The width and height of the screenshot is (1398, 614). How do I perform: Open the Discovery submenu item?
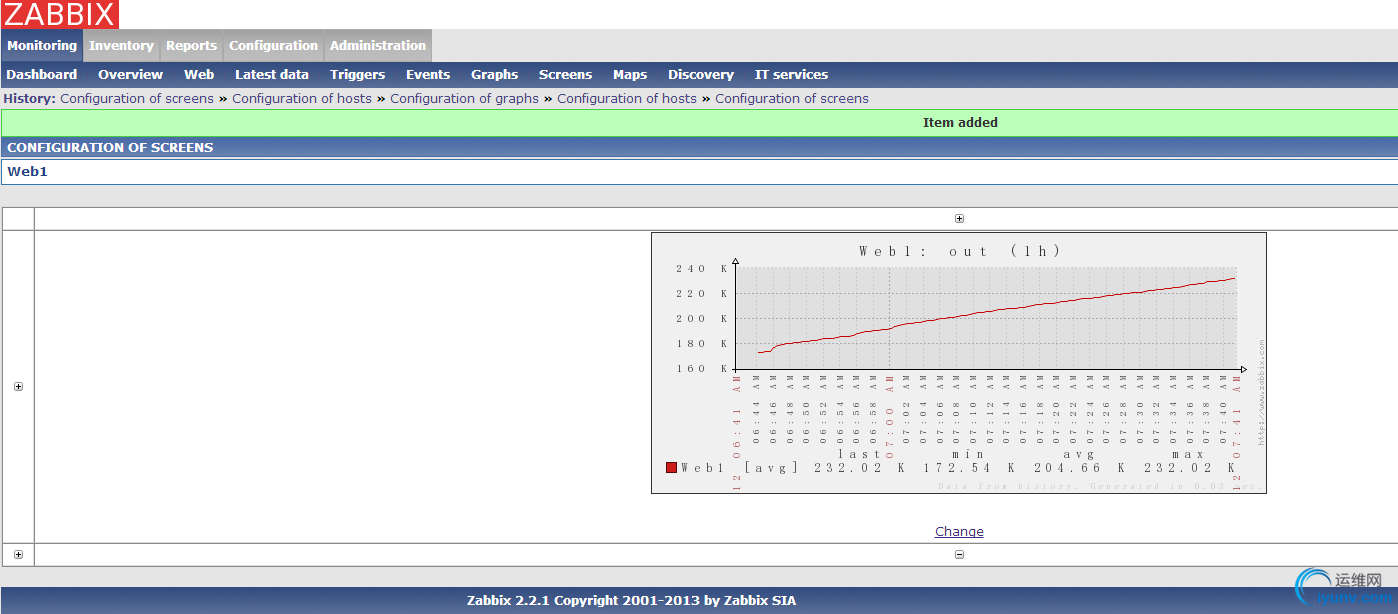[701, 75]
